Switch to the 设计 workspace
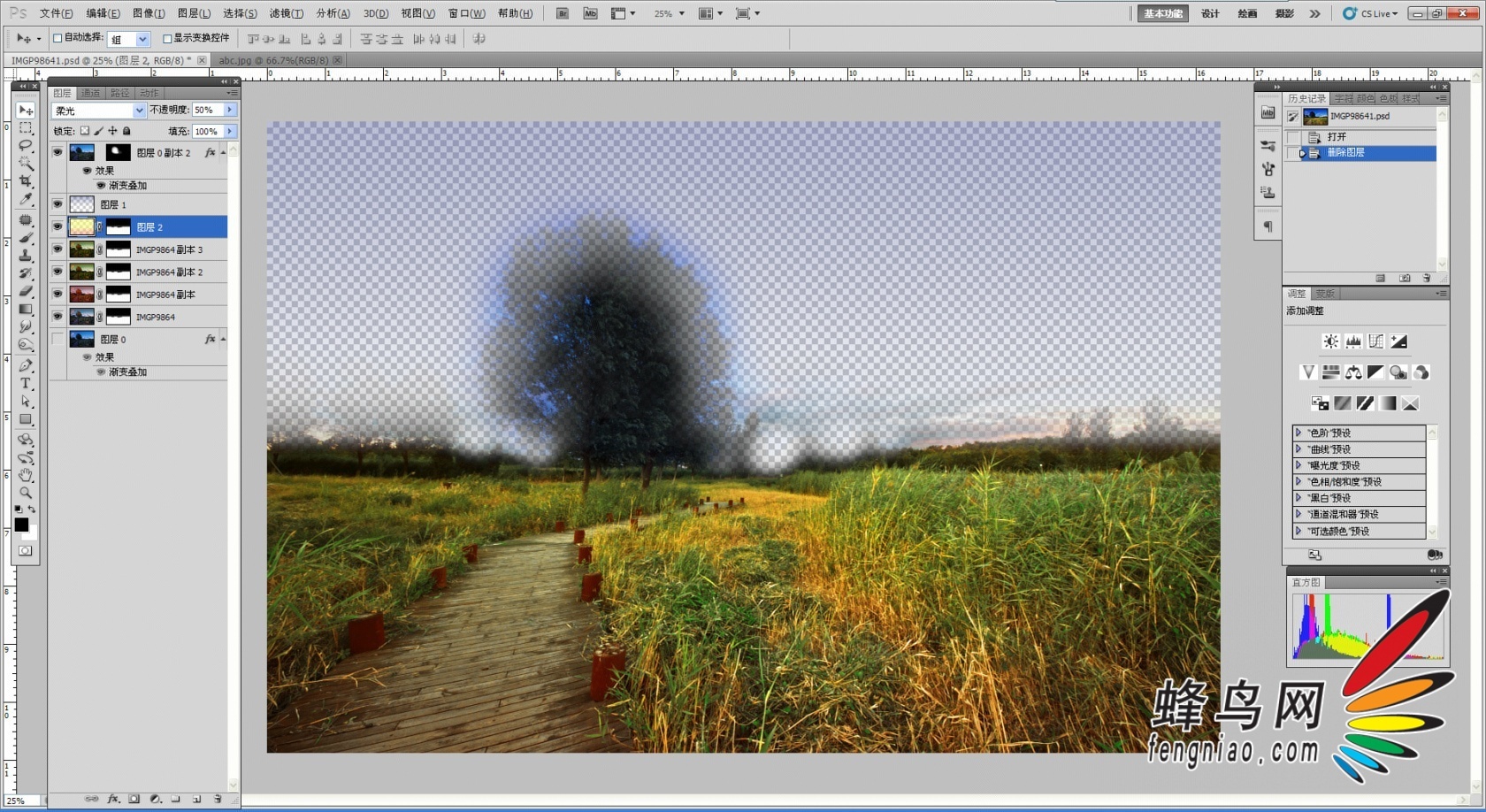1486x812 pixels. 1210,13
